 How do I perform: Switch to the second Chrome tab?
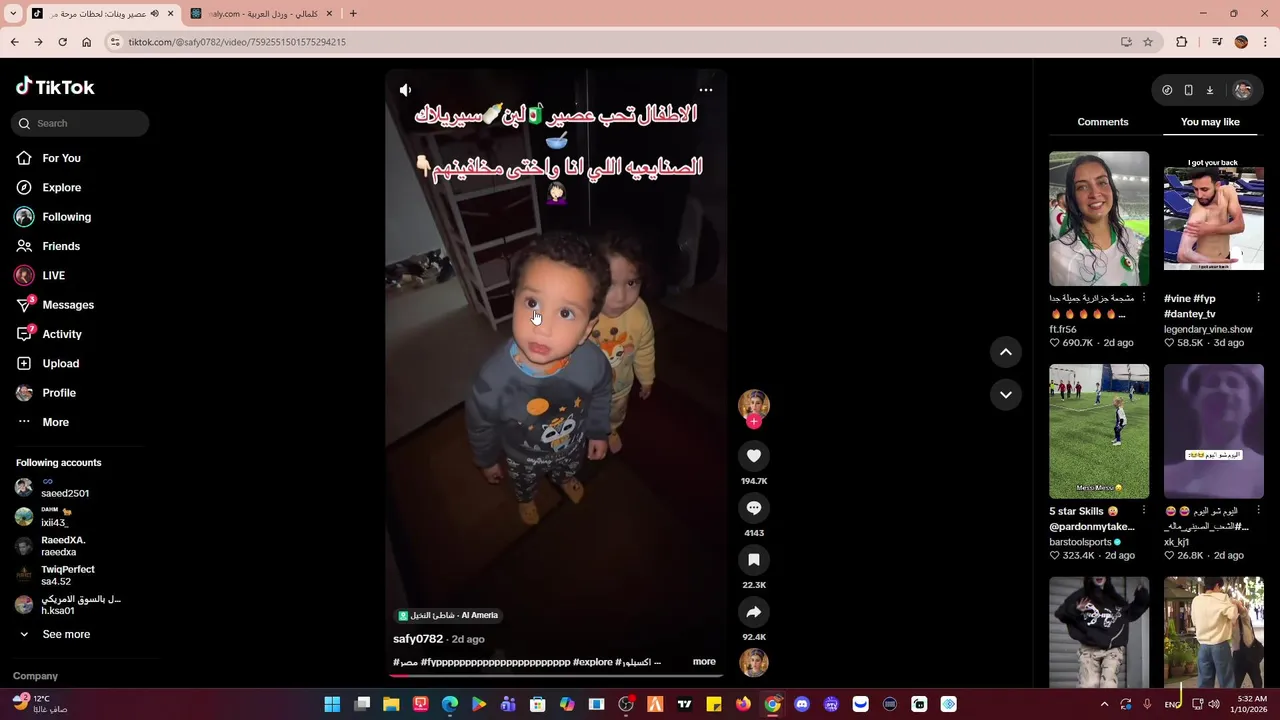tap(262, 13)
